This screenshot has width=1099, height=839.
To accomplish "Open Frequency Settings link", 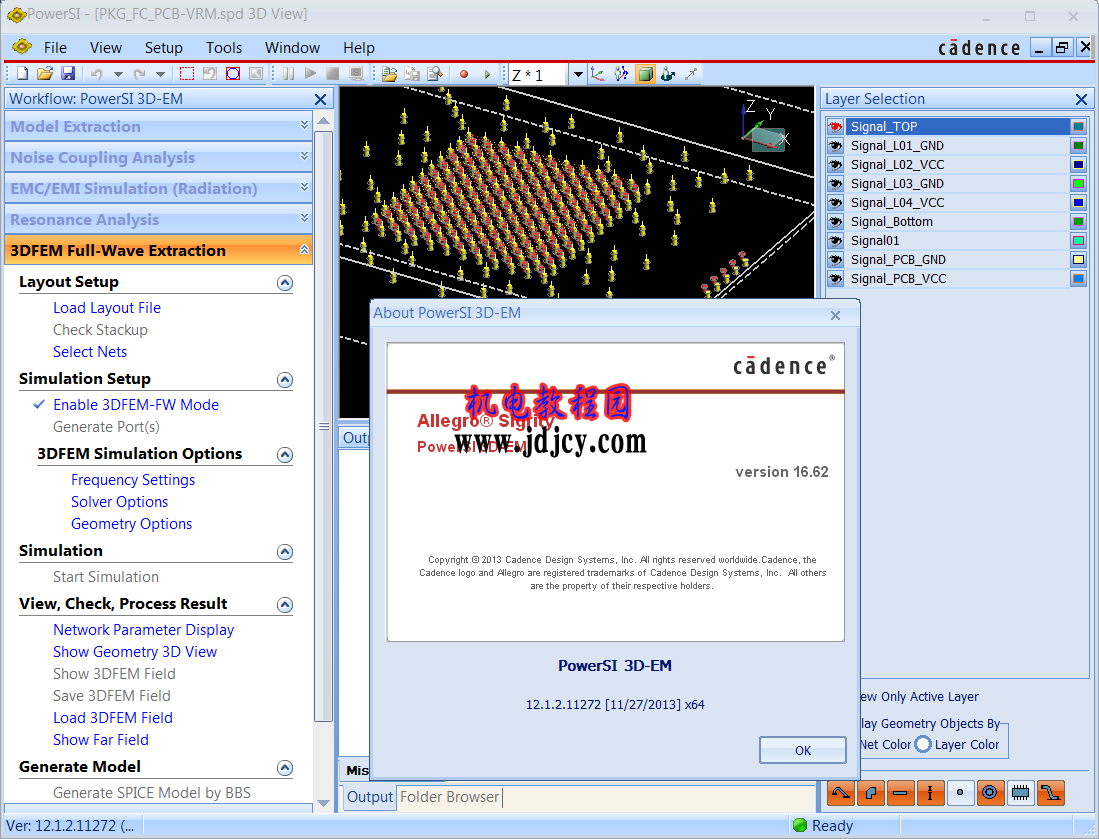I will tap(133, 480).
